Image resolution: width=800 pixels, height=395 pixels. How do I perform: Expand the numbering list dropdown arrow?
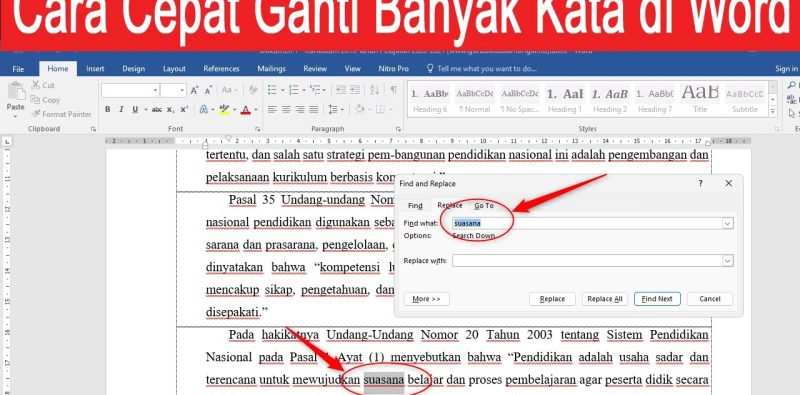tap(304, 90)
